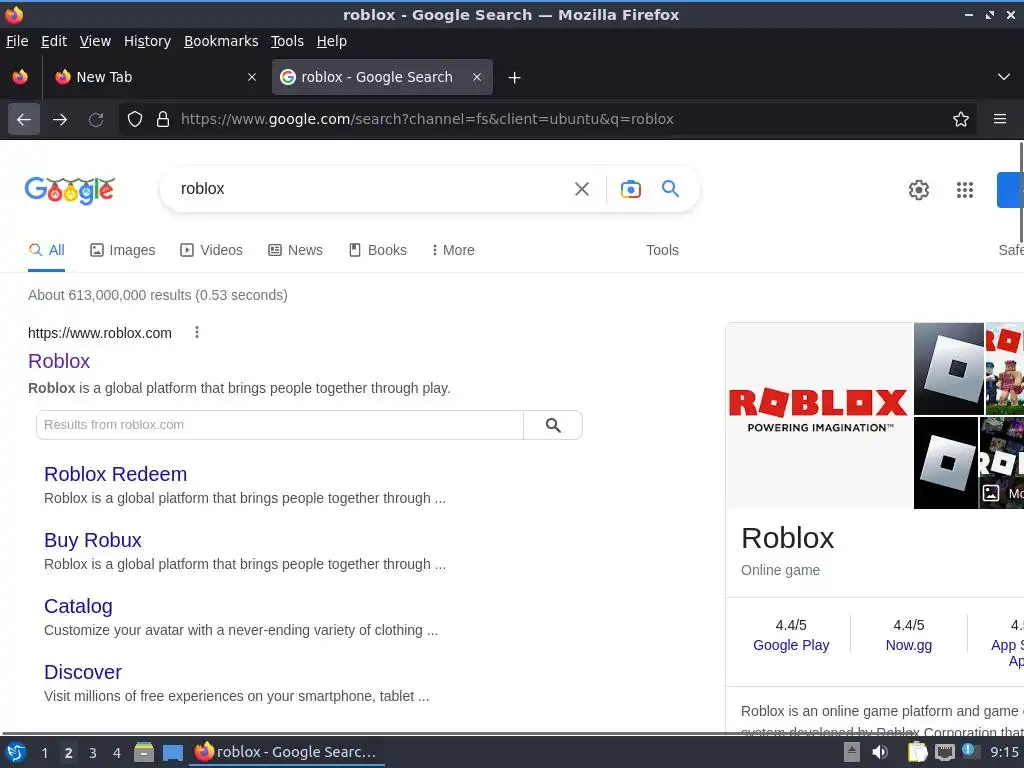Image resolution: width=1024 pixels, height=768 pixels.
Task: Click the Google search input containing roblox
Action: [366, 189]
